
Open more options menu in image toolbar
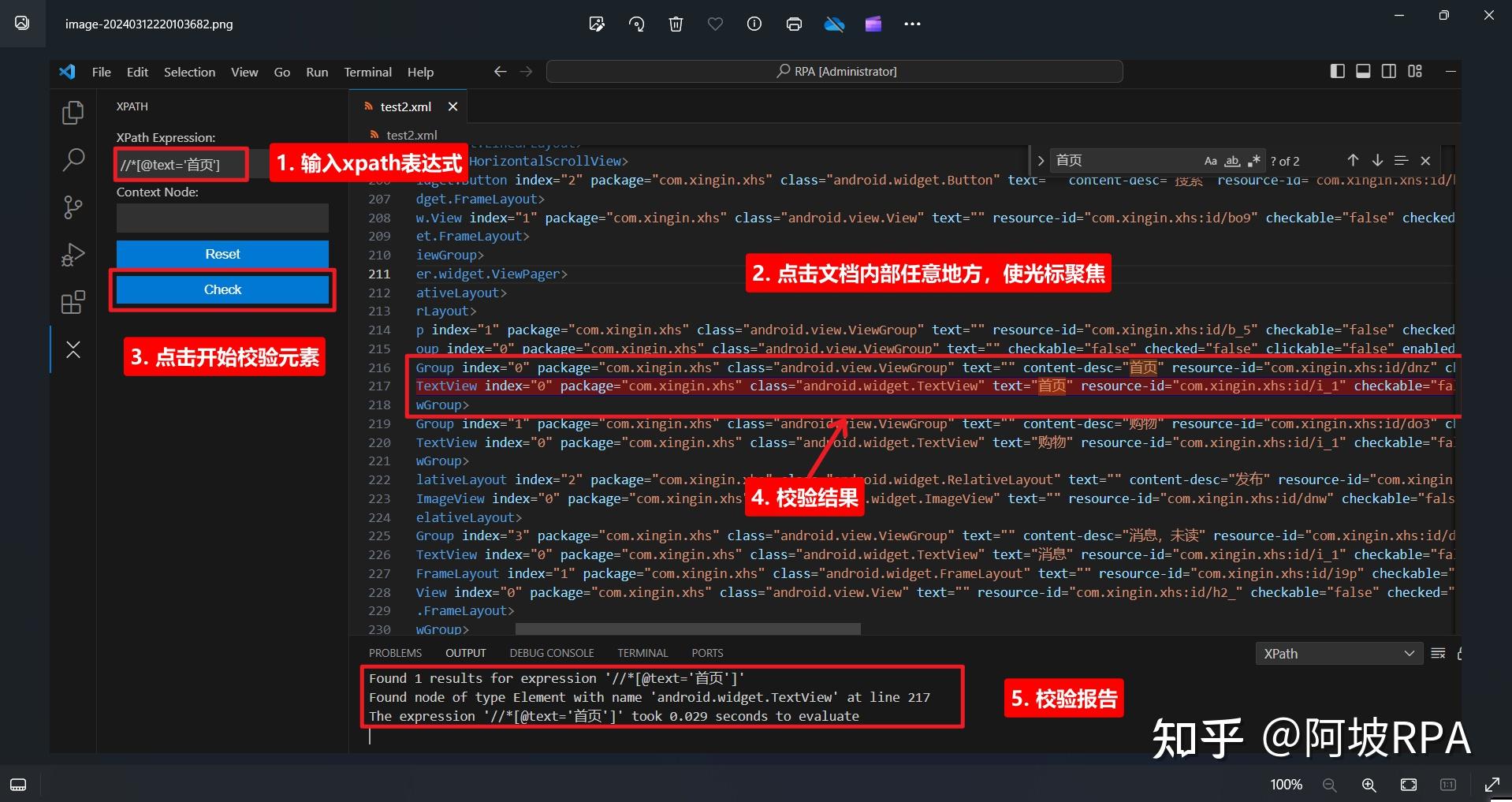pos(912,24)
